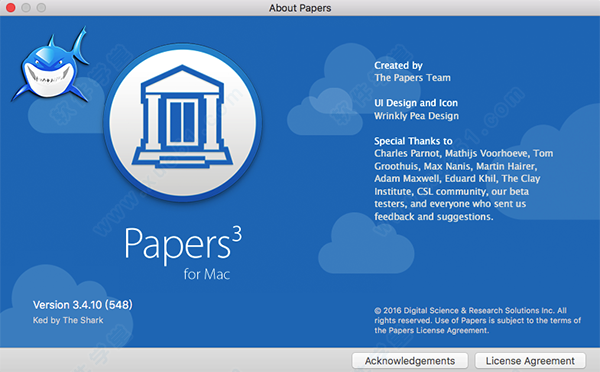Click the 'About Papers' window title
This screenshot has height=372, width=600.
[300, 8]
